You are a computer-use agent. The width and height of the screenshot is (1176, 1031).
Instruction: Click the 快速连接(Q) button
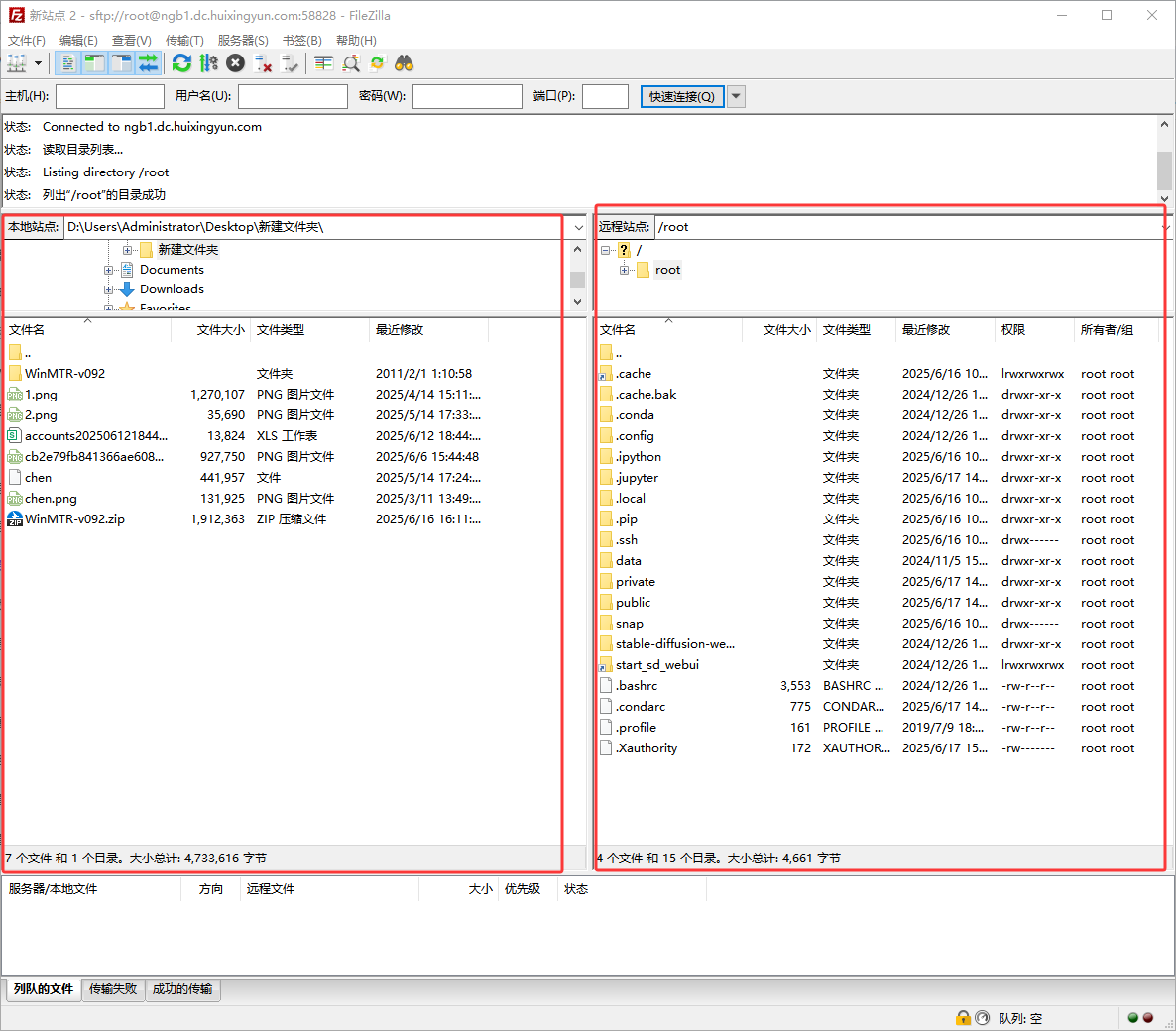coord(682,96)
